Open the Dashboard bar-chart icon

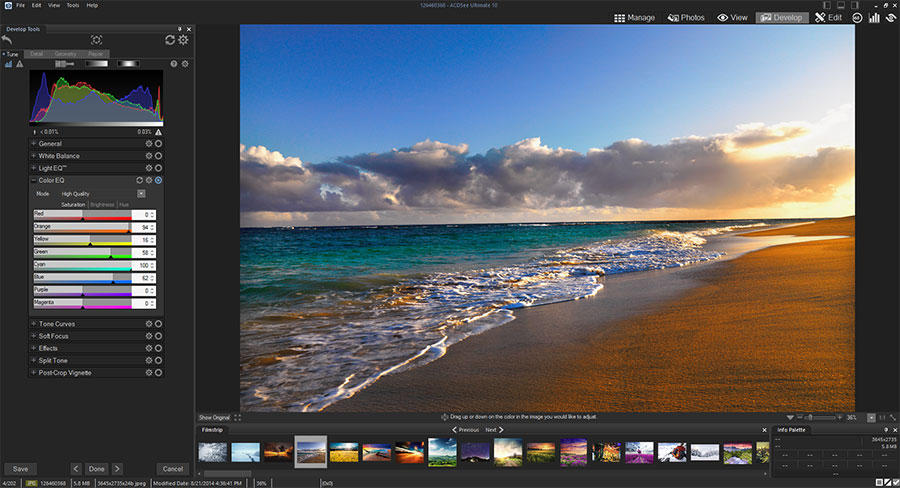(874, 18)
